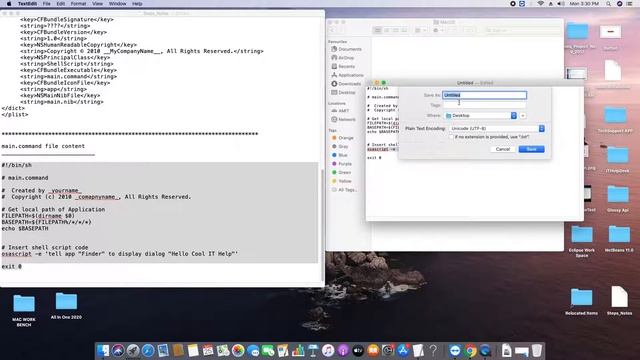Open Photos from the Dock
This screenshot has width=640, height=360.
(238, 350)
